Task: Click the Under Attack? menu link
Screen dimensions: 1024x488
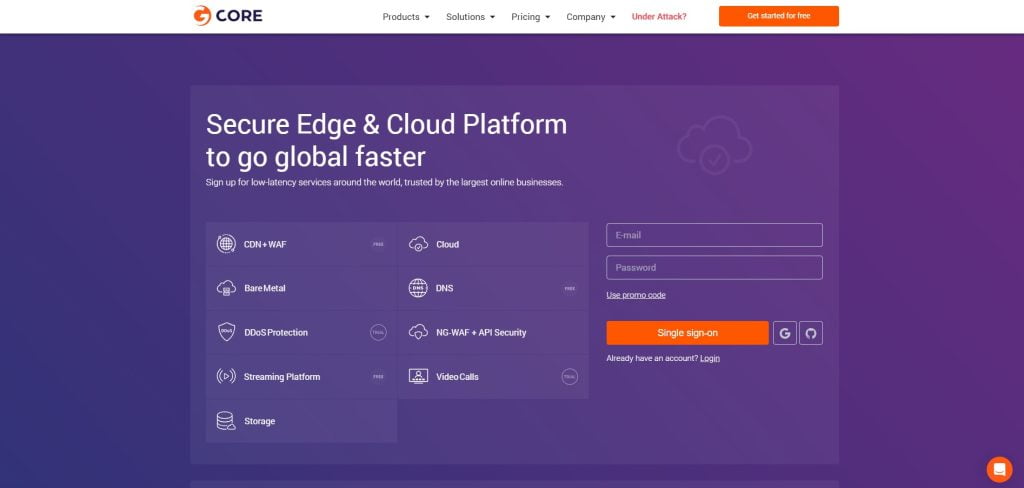Action: tap(659, 17)
